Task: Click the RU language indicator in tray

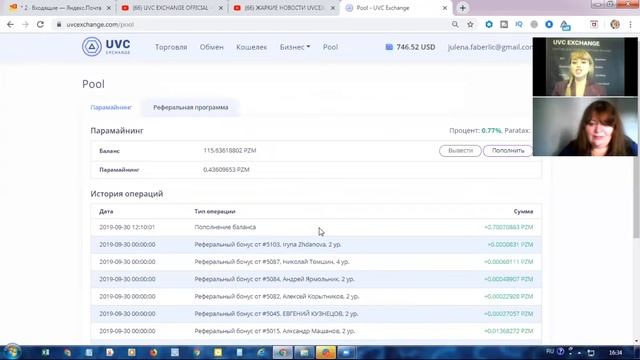Action: (550, 351)
